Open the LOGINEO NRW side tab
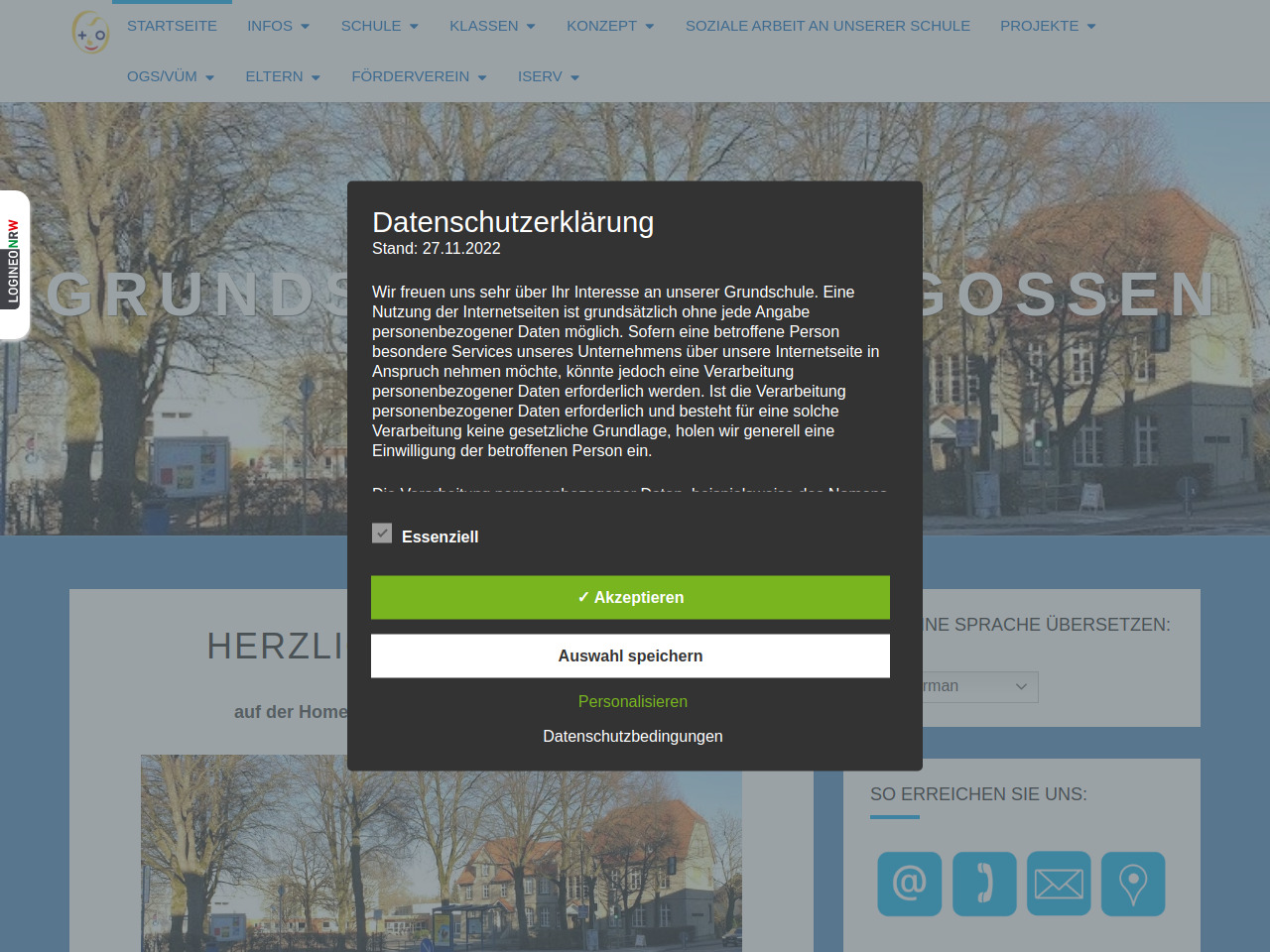The image size is (1270, 952). click(x=14, y=263)
